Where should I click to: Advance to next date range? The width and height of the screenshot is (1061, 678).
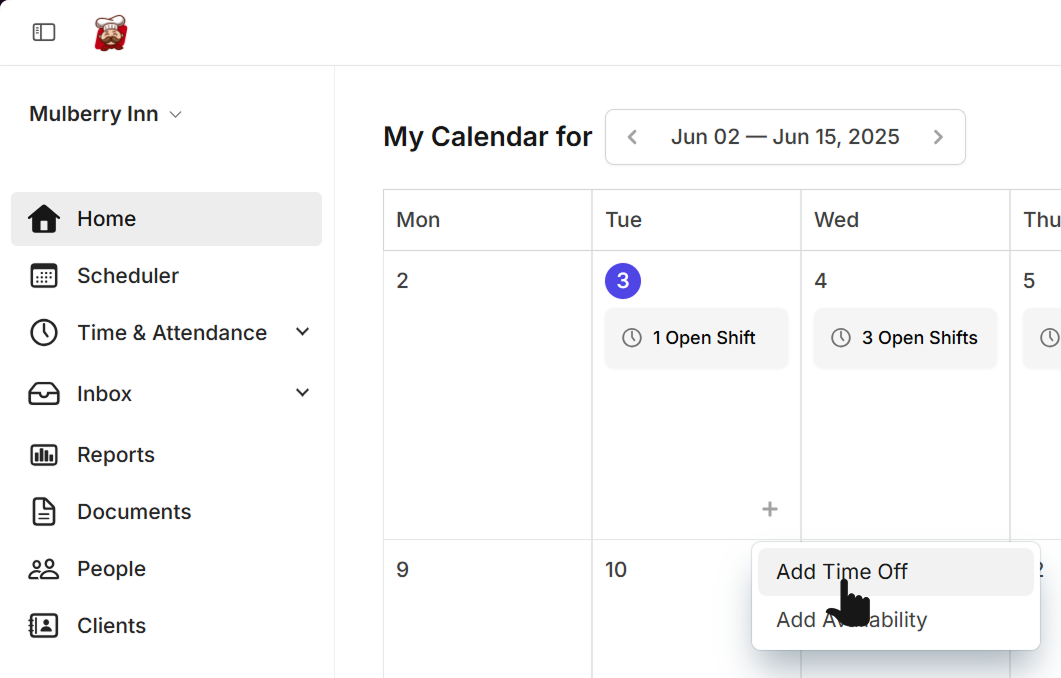click(938, 137)
